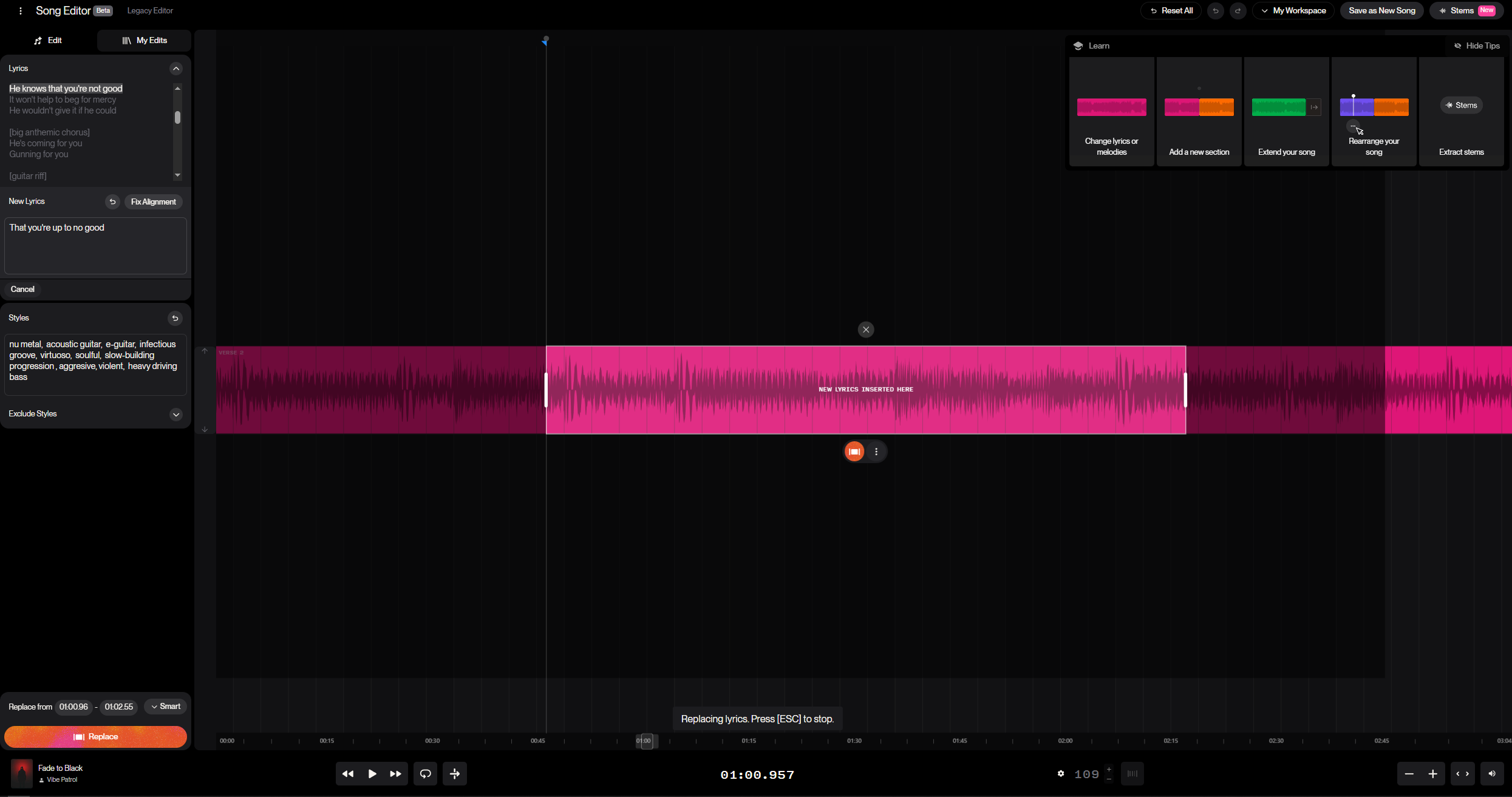Click the down arrow beside the track
This screenshot has height=797, width=1512.
[205, 429]
